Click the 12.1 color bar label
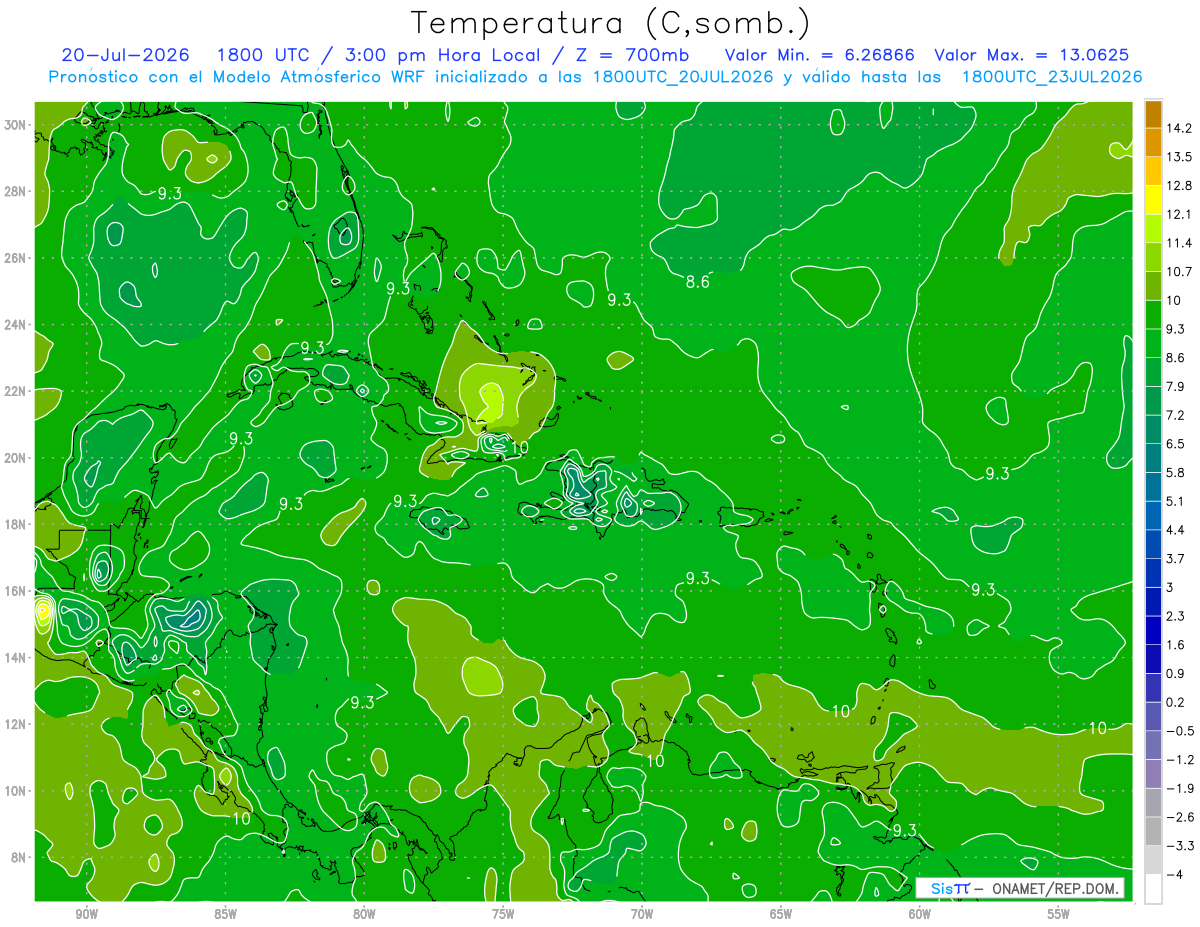 (1180, 214)
